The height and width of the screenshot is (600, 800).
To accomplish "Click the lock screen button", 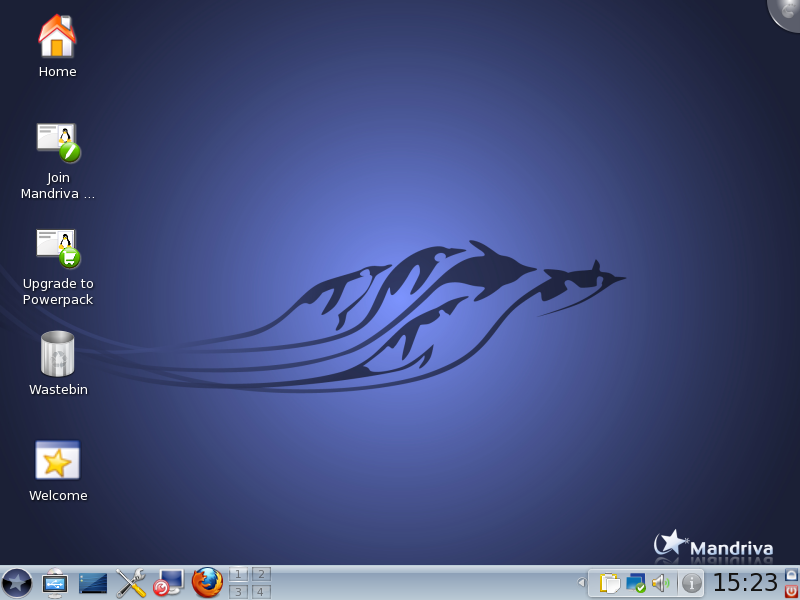I will point(791,574).
